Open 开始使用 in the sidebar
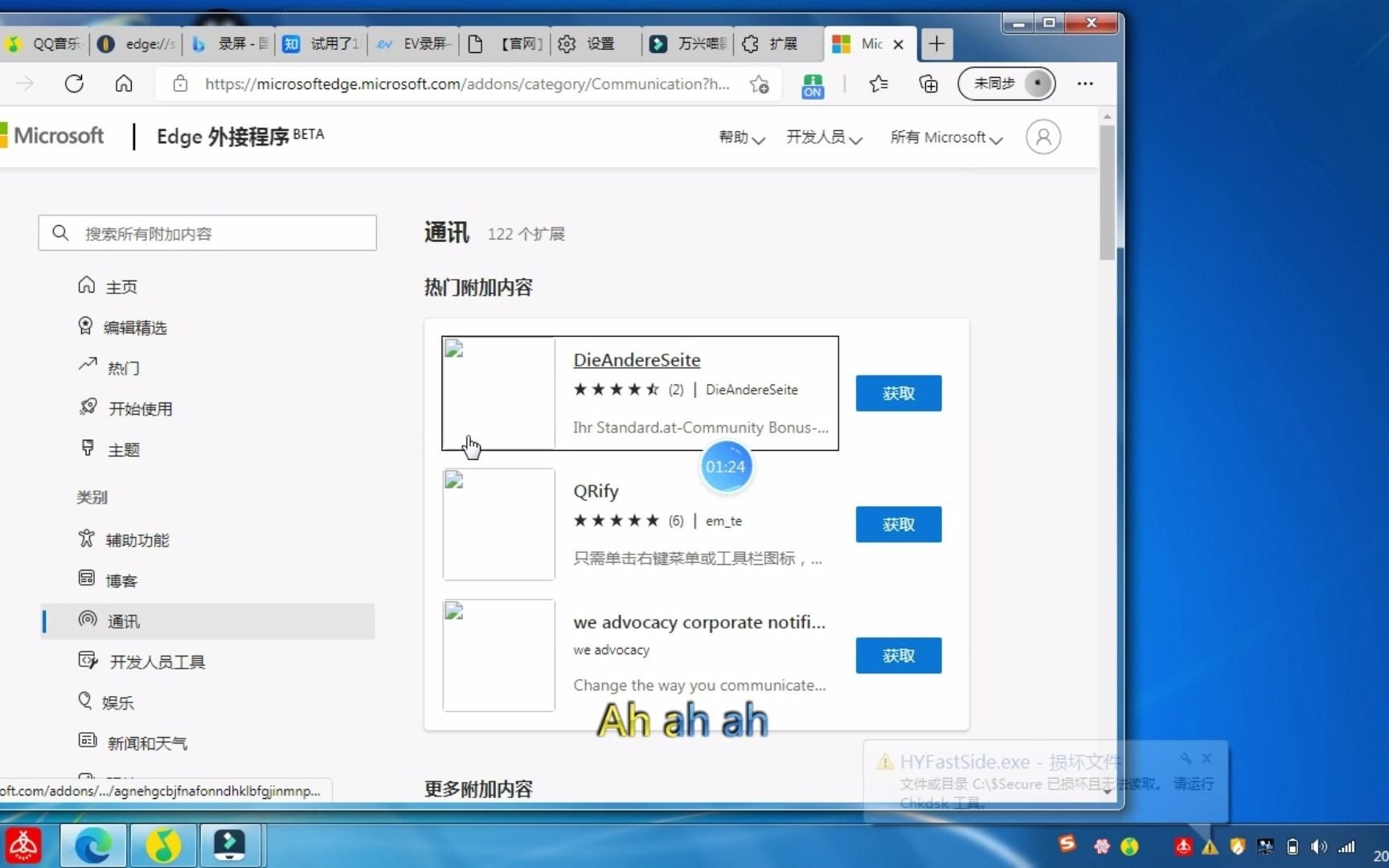 click(x=125, y=408)
